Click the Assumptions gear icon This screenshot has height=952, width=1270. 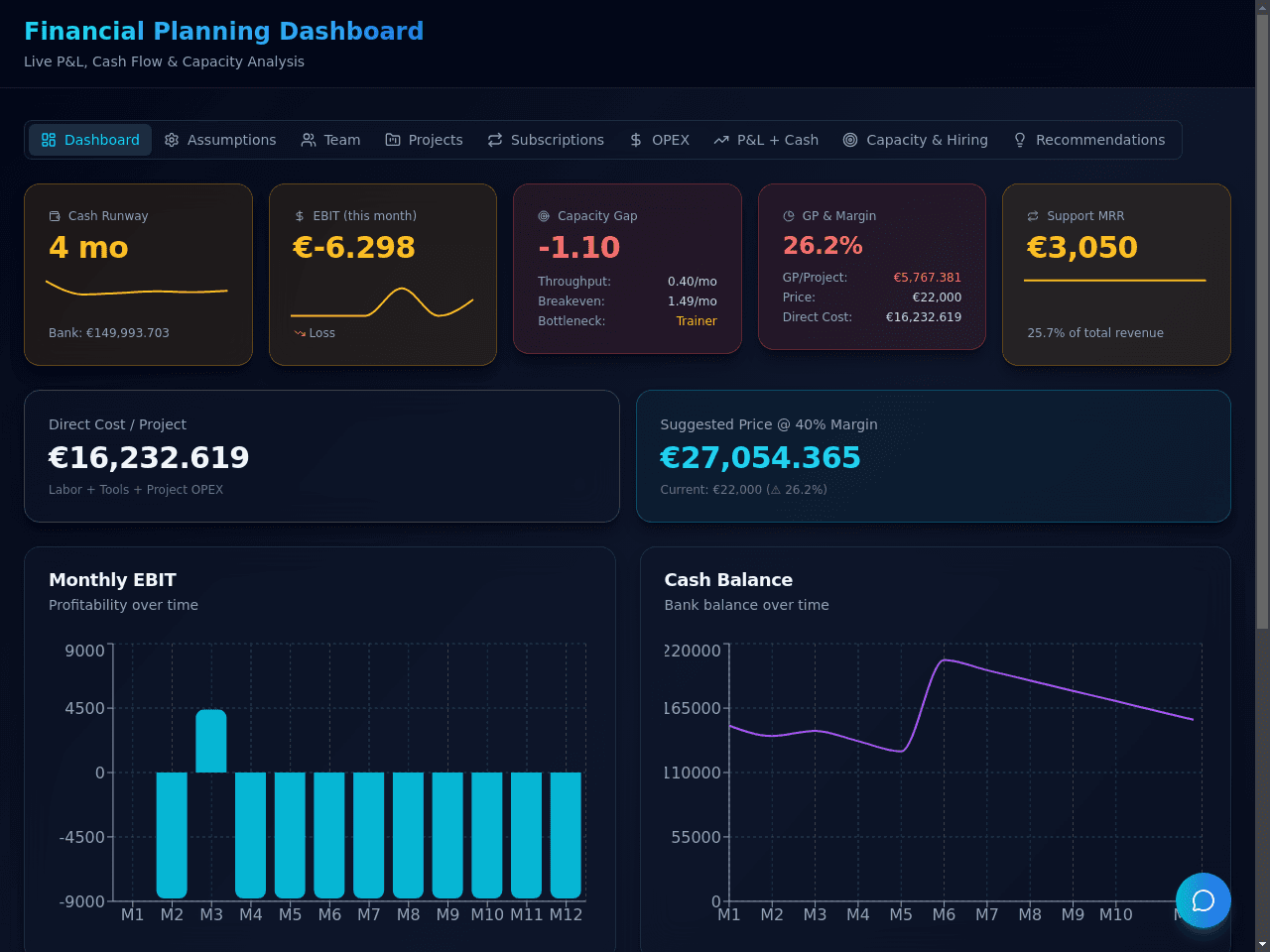(x=172, y=140)
